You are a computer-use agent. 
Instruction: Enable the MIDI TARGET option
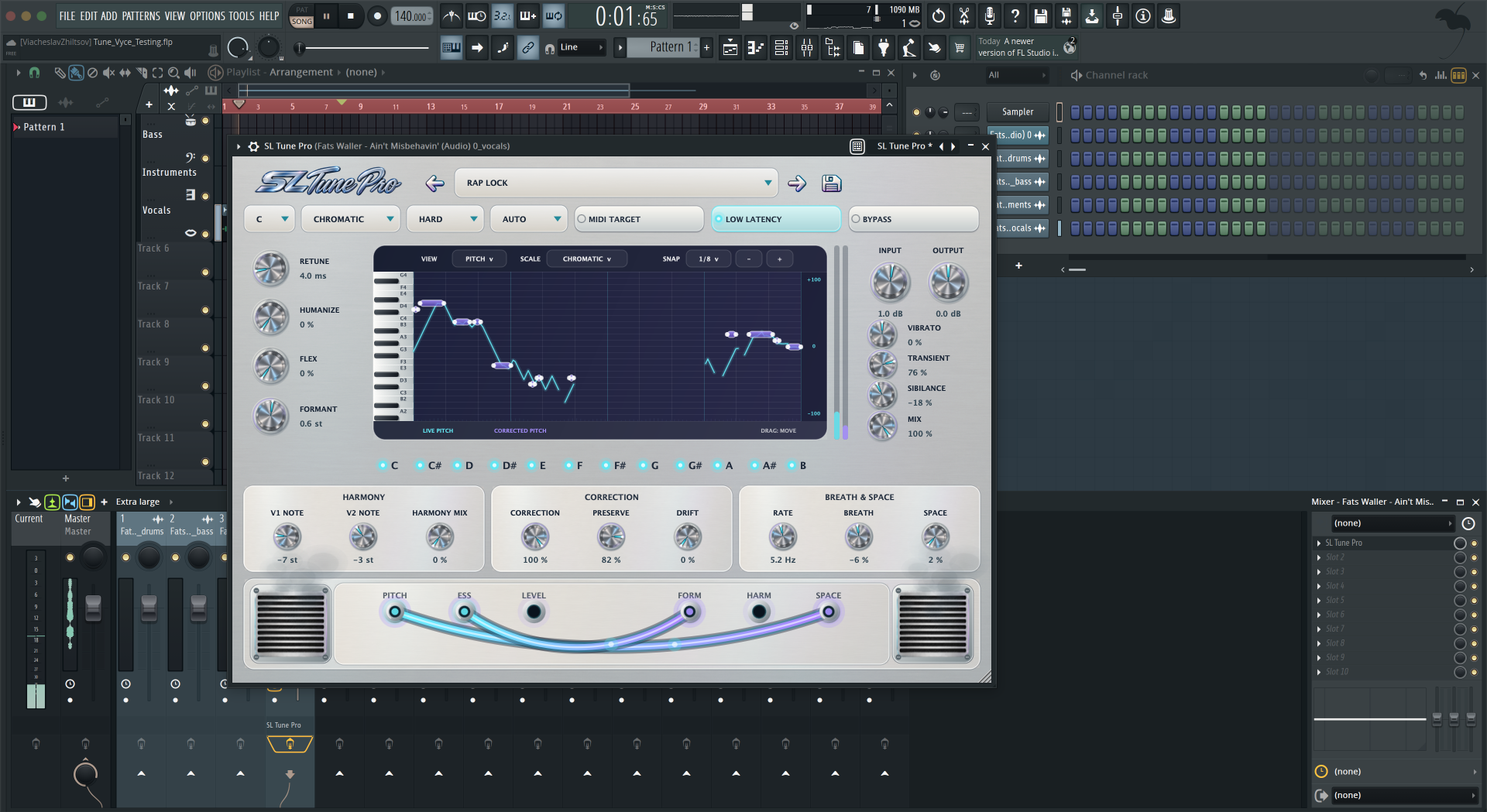click(x=639, y=219)
